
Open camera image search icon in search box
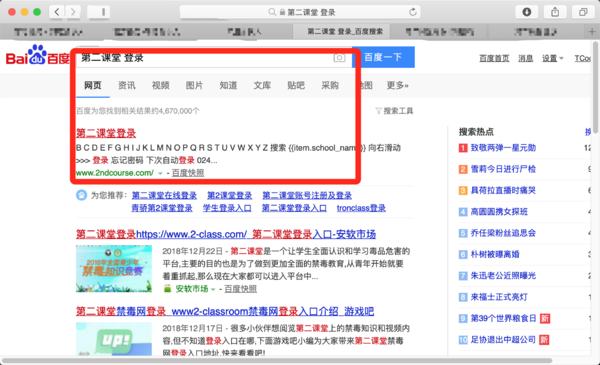tap(339, 58)
